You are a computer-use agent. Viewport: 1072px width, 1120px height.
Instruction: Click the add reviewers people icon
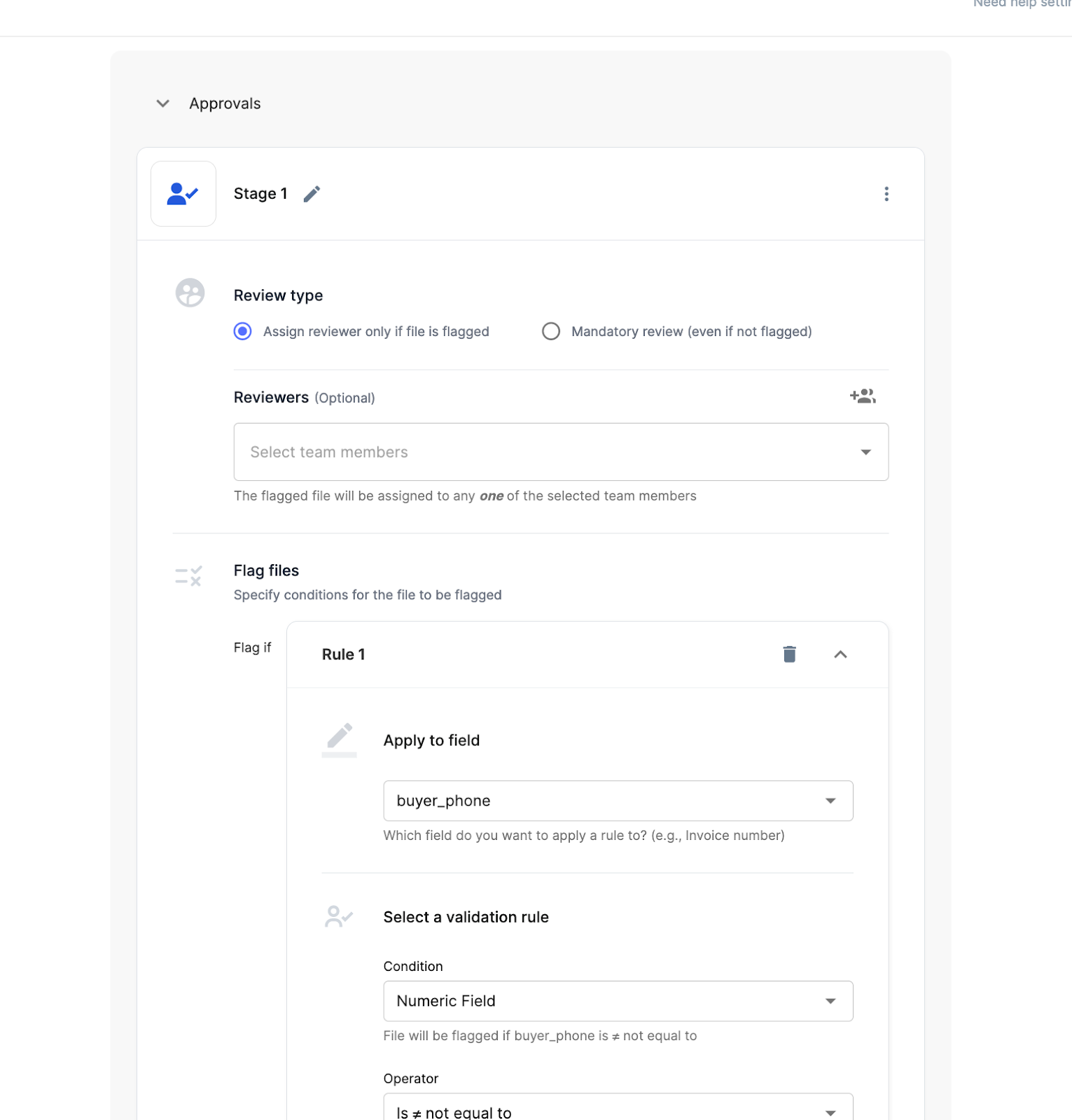pyautogui.click(x=863, y=396)
